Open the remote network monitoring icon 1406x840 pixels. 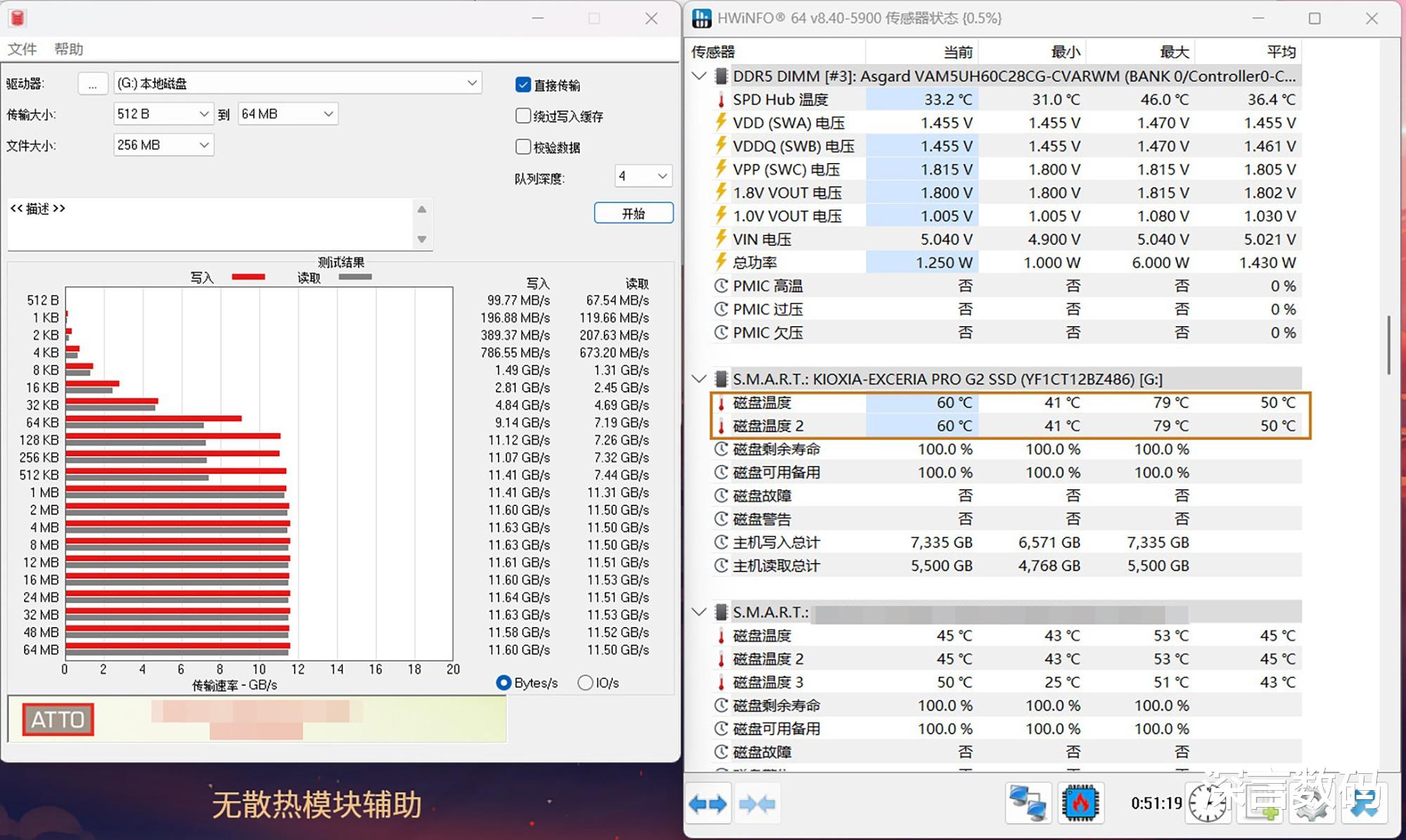point(1028,803)
